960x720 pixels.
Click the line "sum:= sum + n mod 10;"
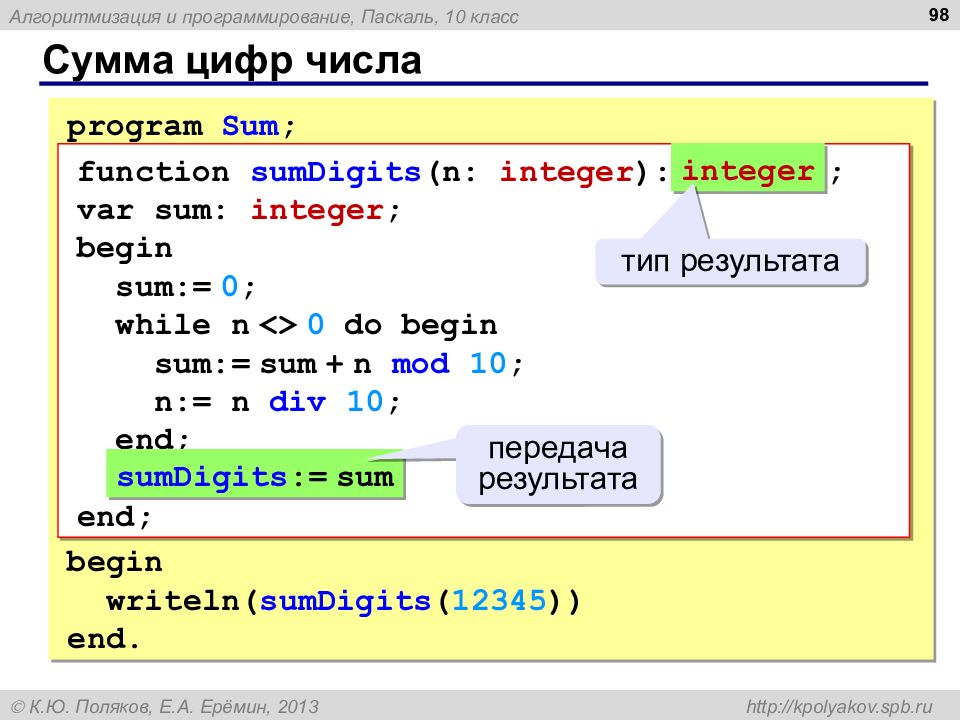(340, 364)
